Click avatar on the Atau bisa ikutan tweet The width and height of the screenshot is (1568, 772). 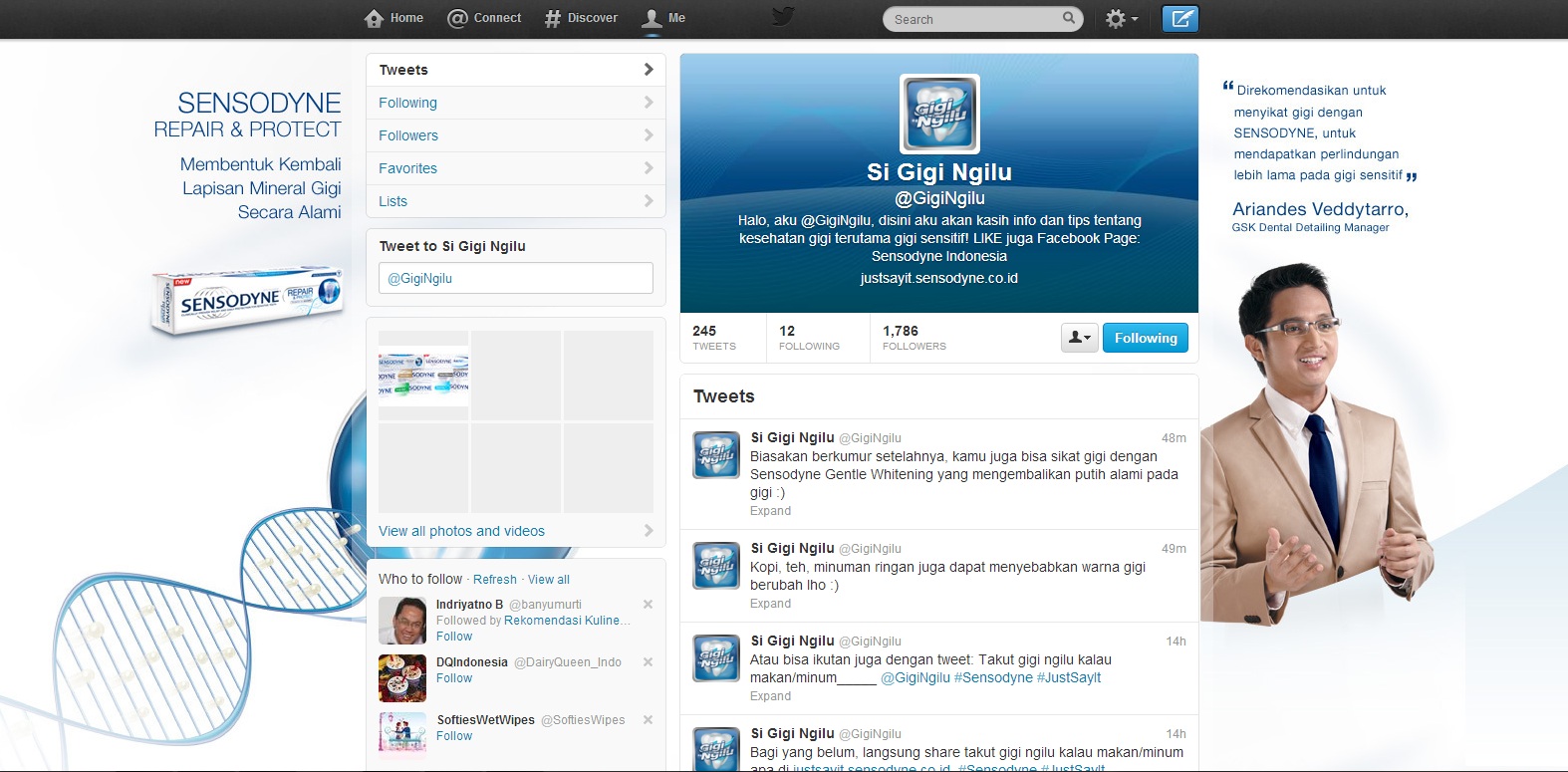[716, 658]
